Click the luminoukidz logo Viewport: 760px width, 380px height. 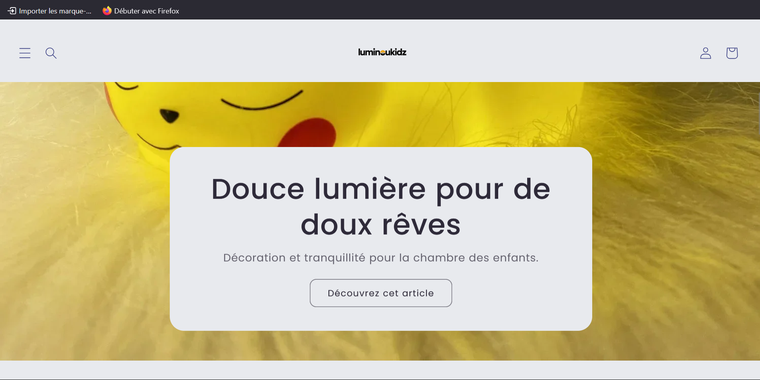tap(382, 52)
